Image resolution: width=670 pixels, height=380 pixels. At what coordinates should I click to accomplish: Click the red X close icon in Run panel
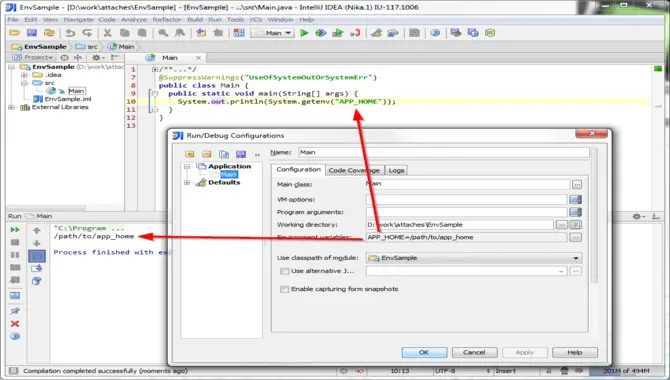[15, 324]
